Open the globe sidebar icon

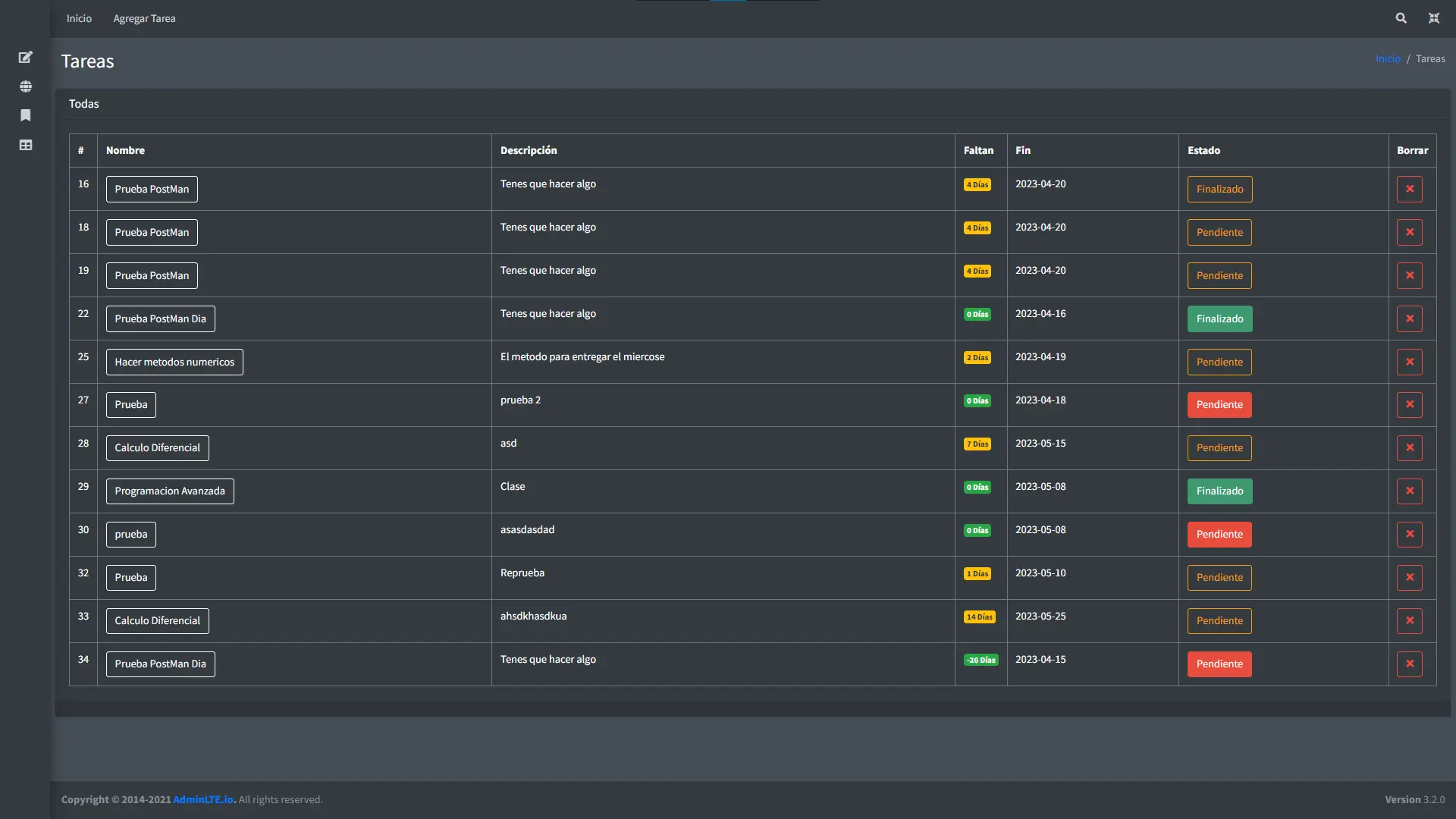pos(26,86)
